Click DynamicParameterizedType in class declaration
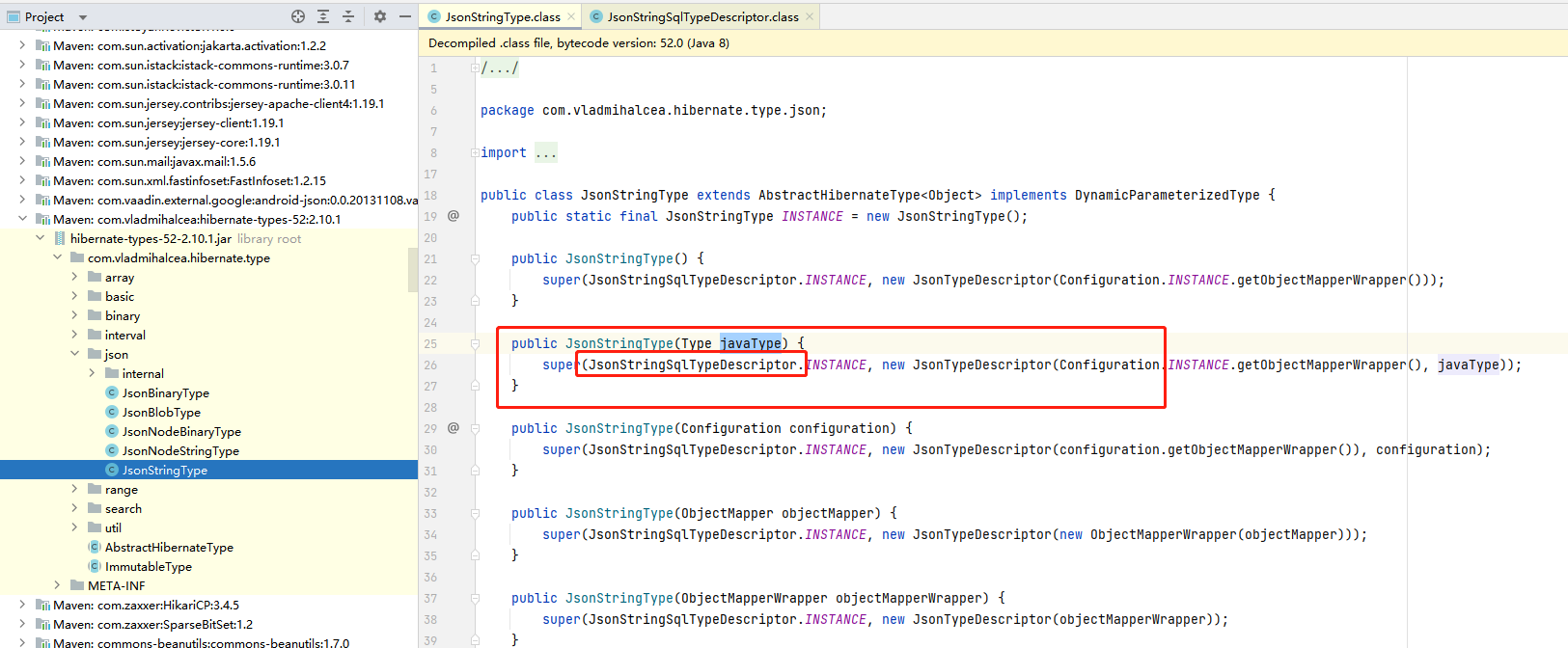The image size is (1568, 648). point(1167,195)
